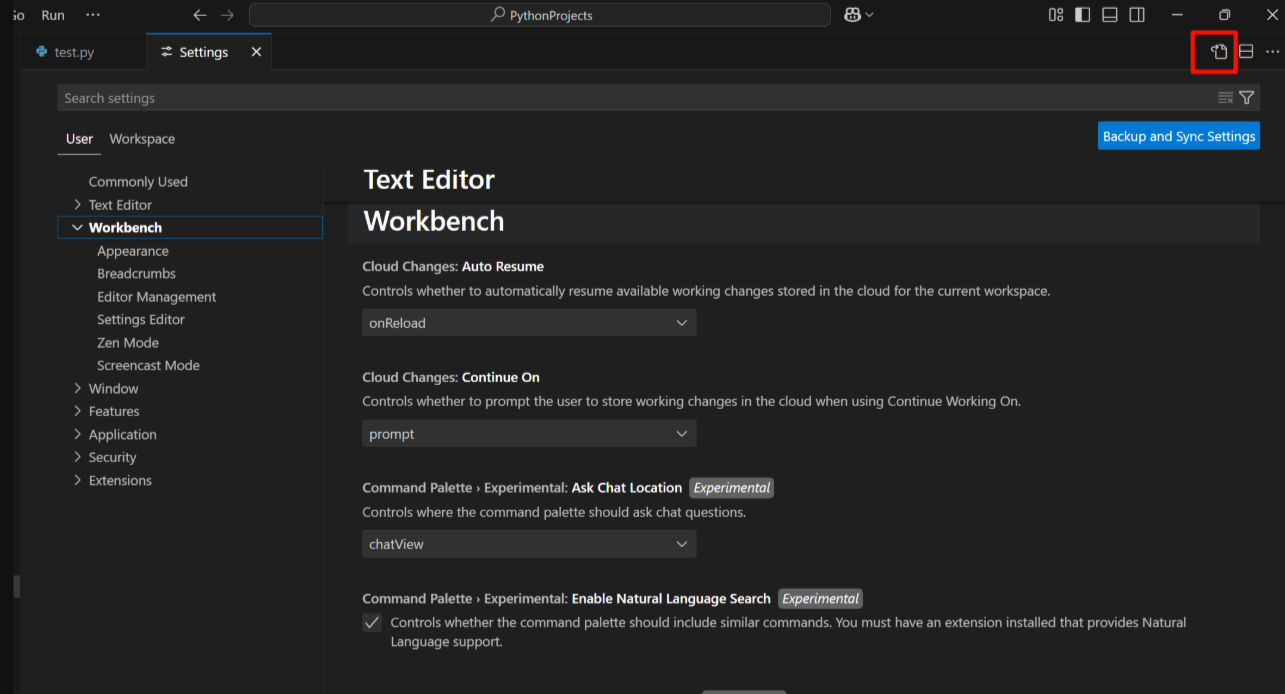
Task: Open the Auto Resume onReload dropdown
Action: point(529,323)
